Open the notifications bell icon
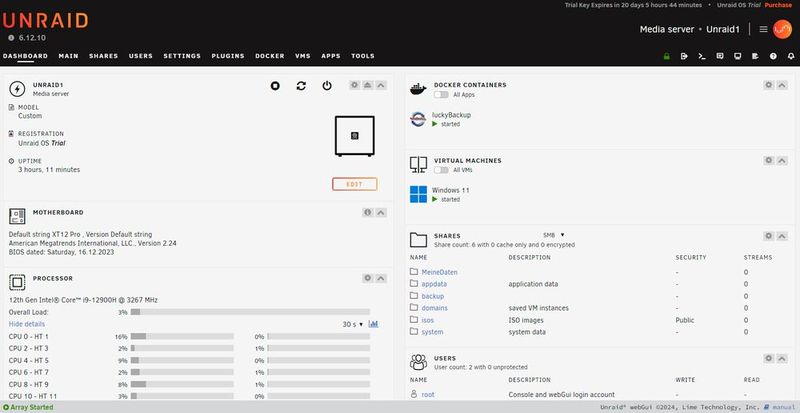800x413 pixels. pos(791,56)
